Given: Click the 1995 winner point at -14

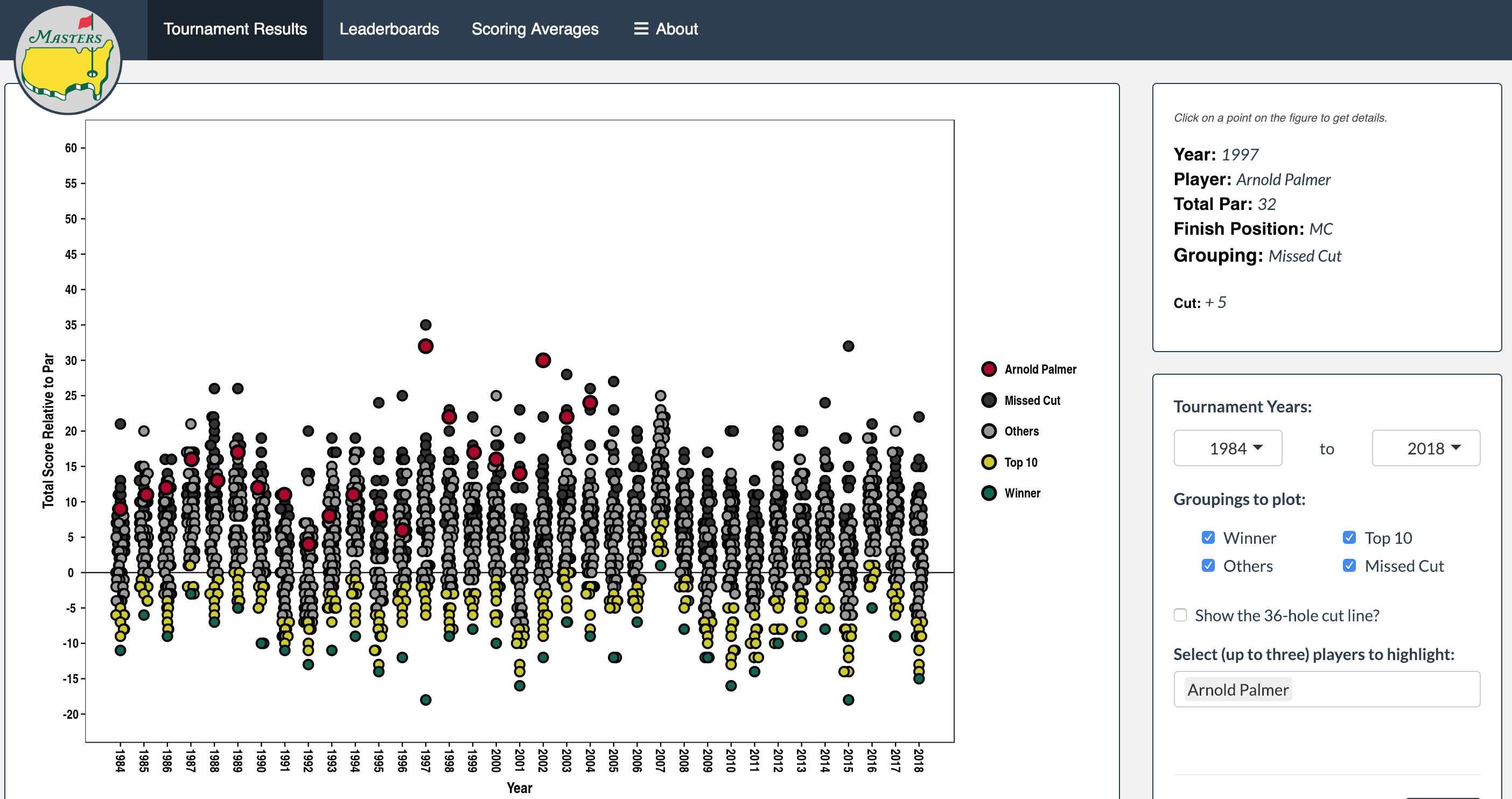Looking at the screenshot, I should 379,671.
